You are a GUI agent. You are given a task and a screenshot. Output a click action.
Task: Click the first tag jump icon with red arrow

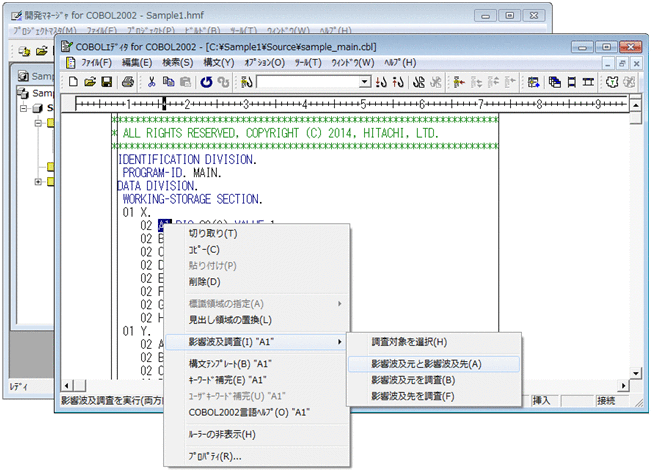pyautogui.click(x=459, y=82)
